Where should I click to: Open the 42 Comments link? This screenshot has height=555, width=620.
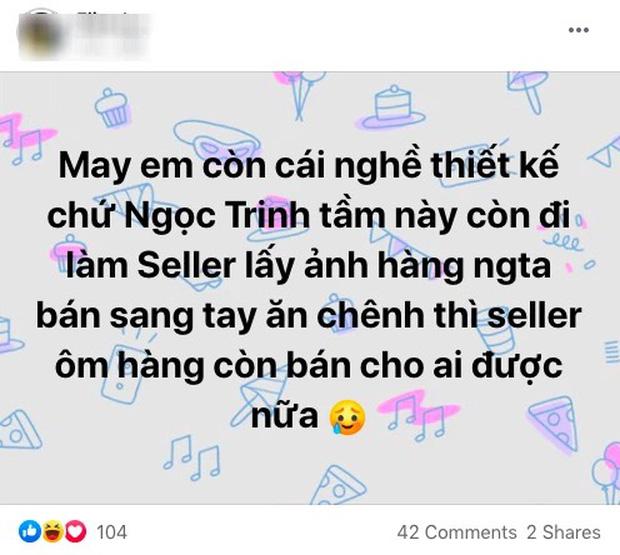tap(457, 532)
